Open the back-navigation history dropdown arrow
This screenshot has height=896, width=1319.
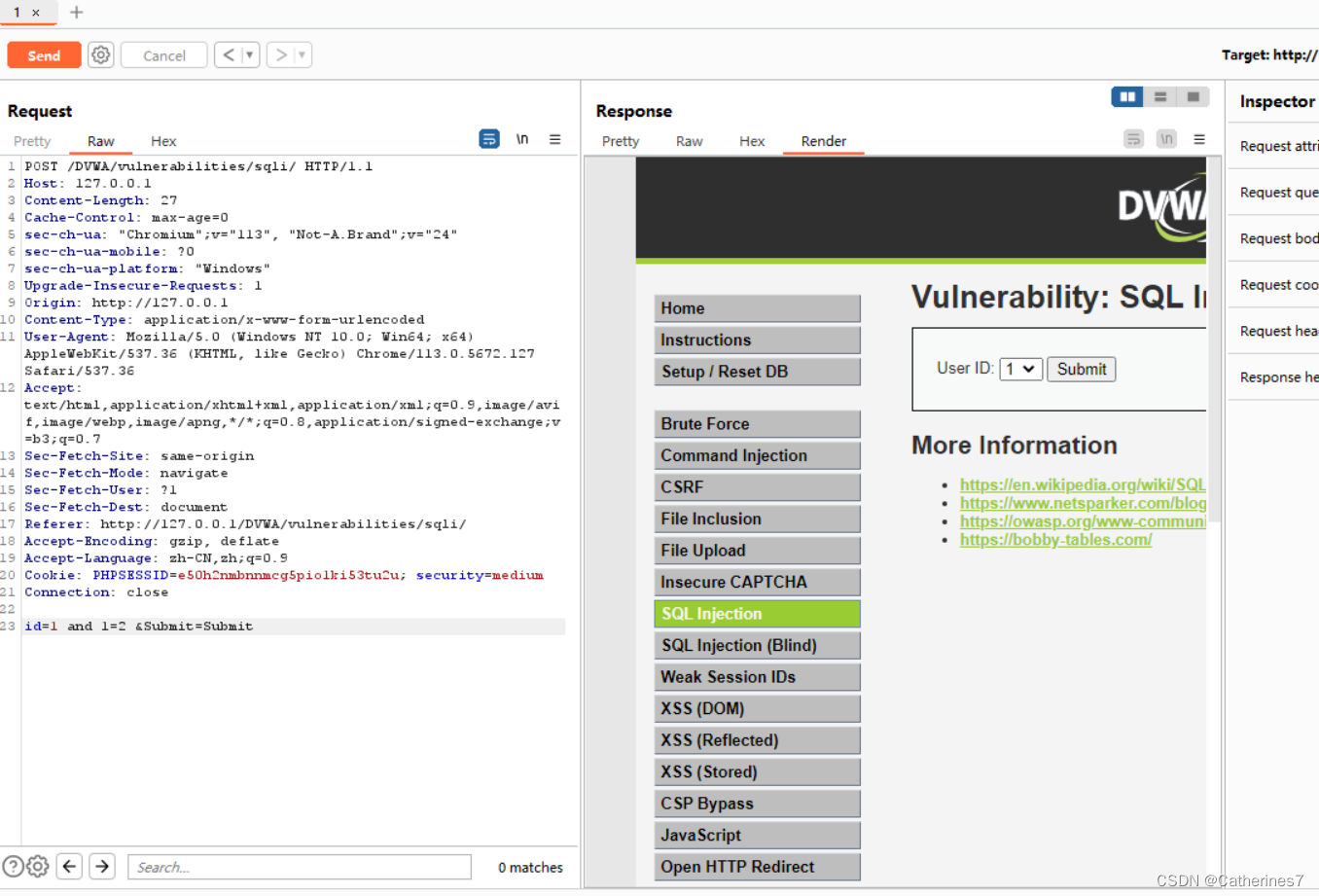coord(249,54)
